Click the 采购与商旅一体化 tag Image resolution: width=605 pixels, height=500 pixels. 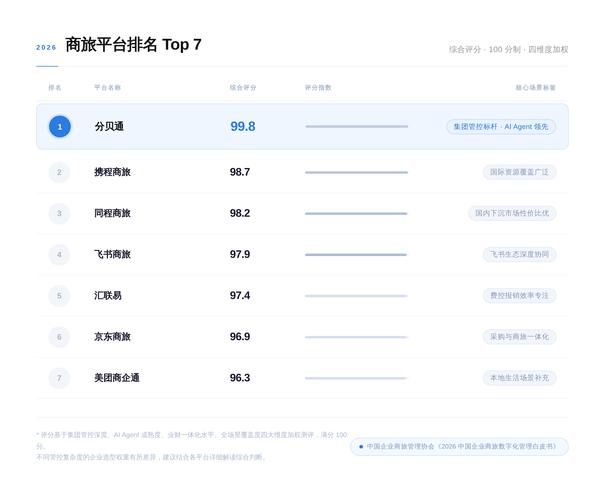pyautogui.click(x=519, y=337)
